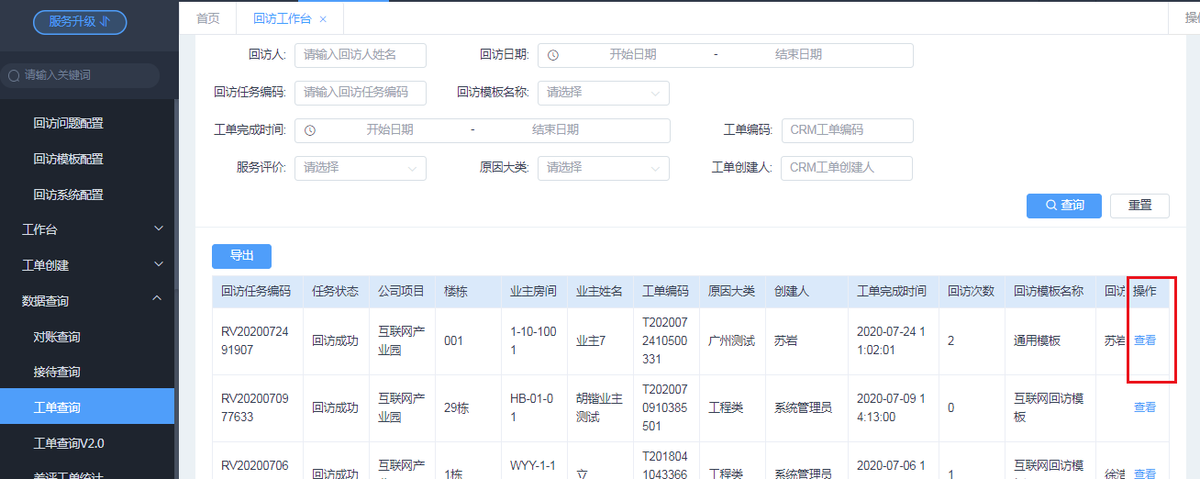Screen dimensions: 1200x479
Task: Pick 工单完成时间 start date
Action: coord(390,130)
